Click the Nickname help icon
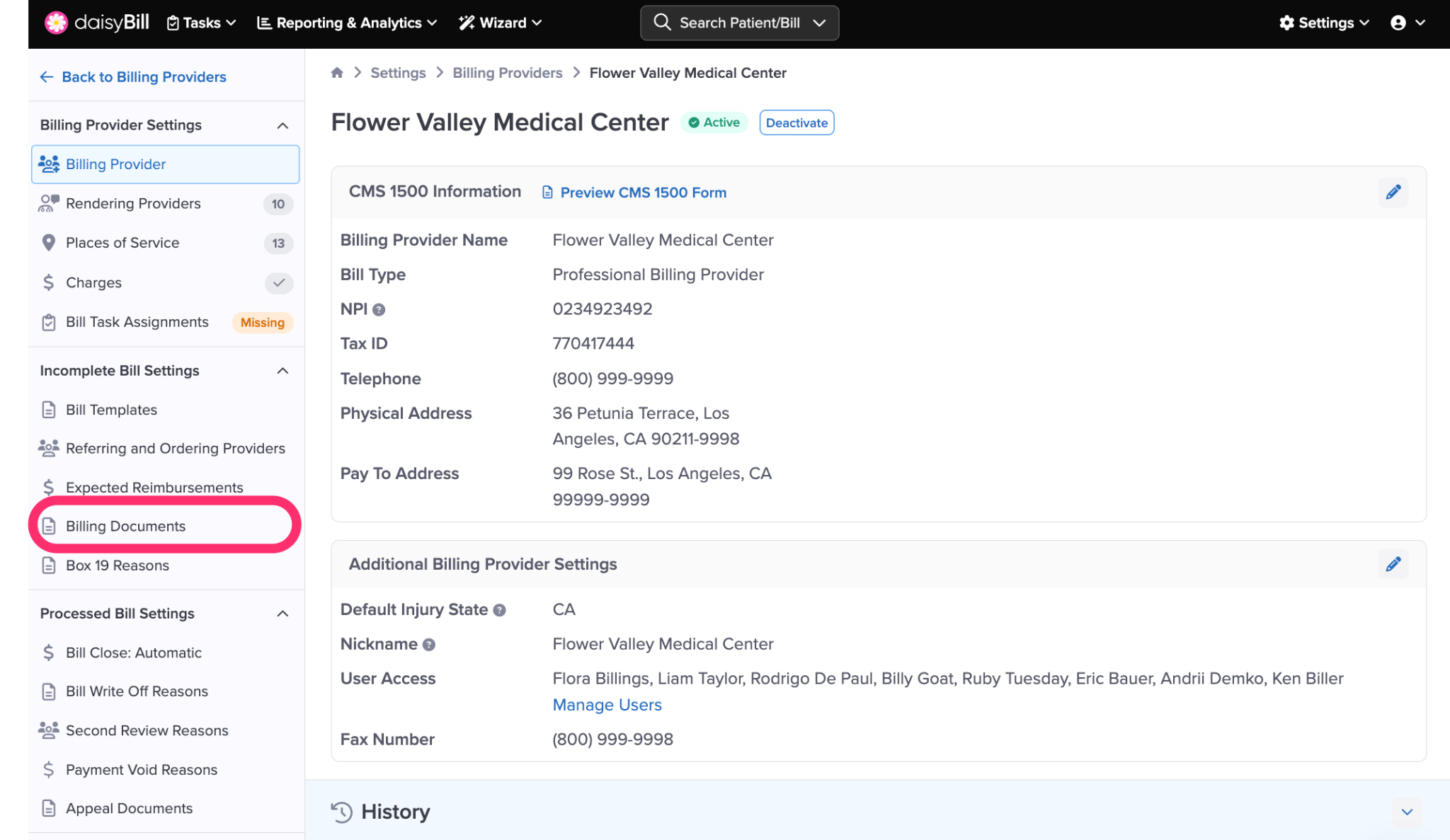 pyautogui.click(x=428, y=645)
